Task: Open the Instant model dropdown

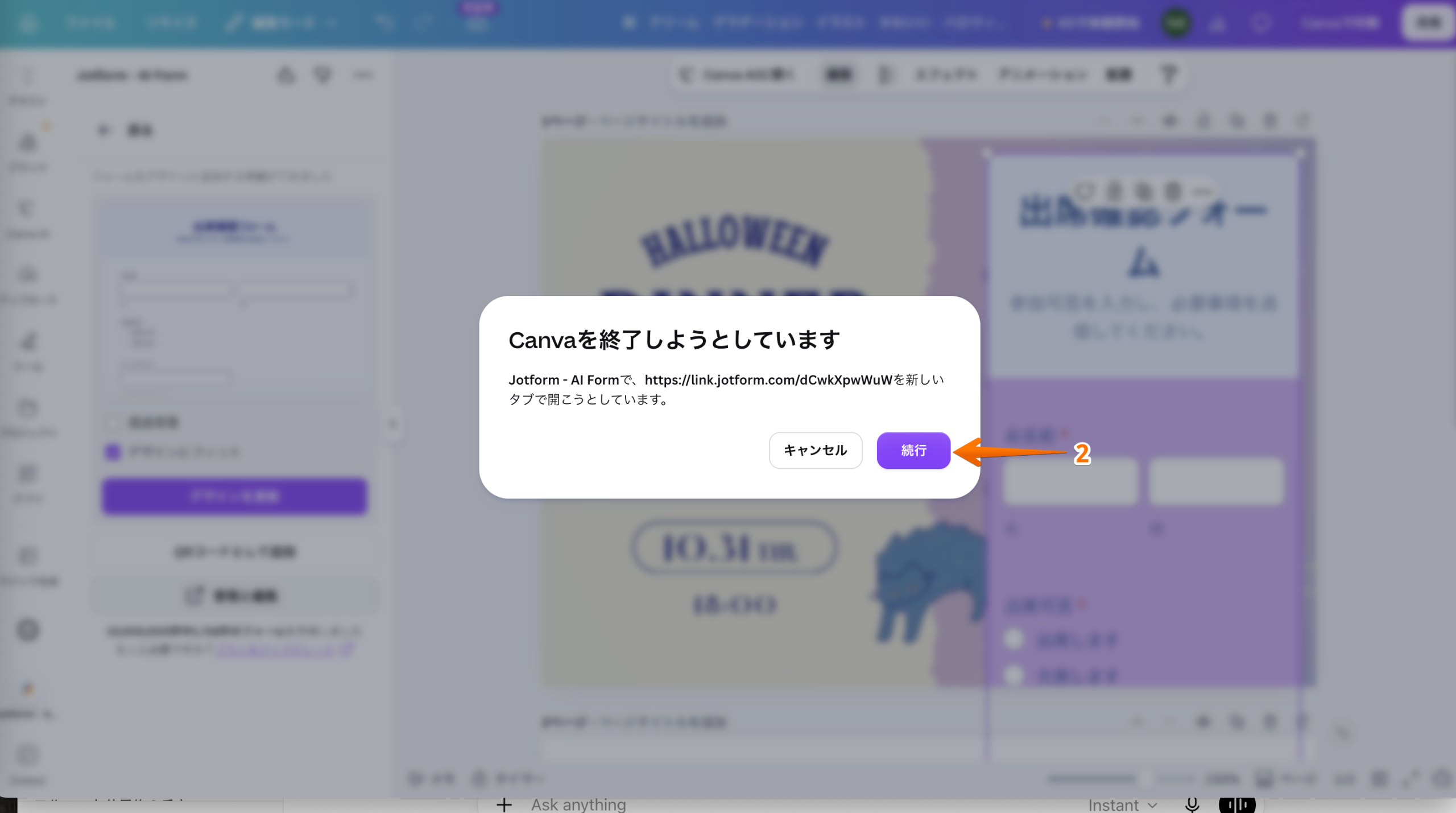Action: coord(1122,805)
